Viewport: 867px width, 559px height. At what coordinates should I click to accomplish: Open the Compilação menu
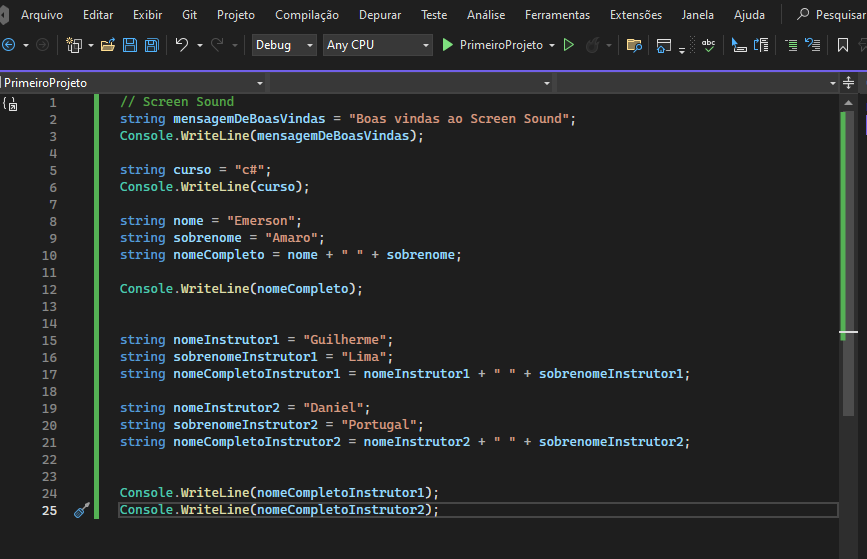[307, 15]
